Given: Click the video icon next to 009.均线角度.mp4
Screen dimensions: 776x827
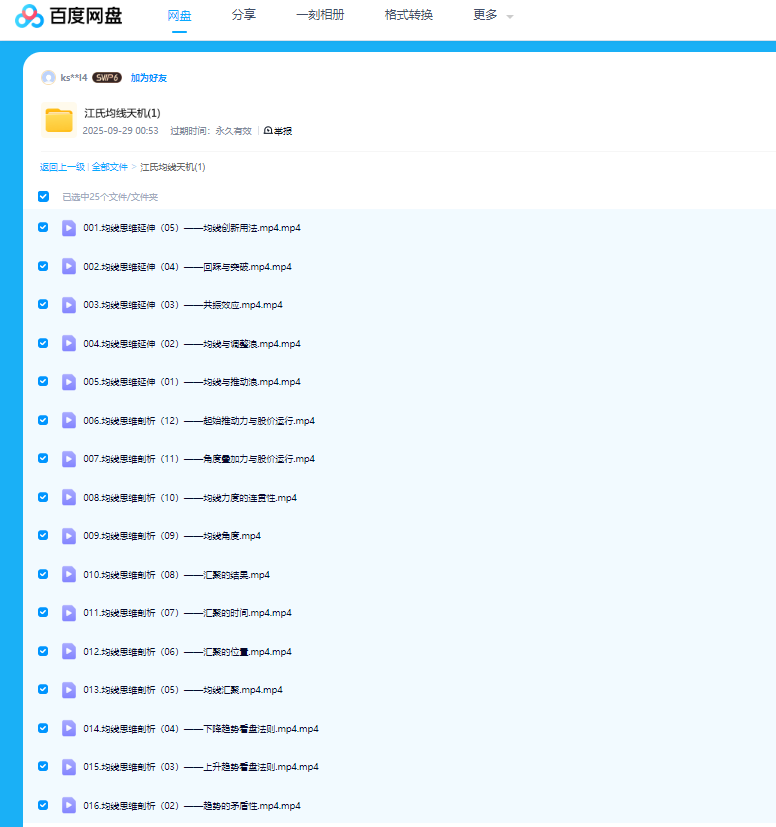Looking at the screenshot, I should click(69, 536).
